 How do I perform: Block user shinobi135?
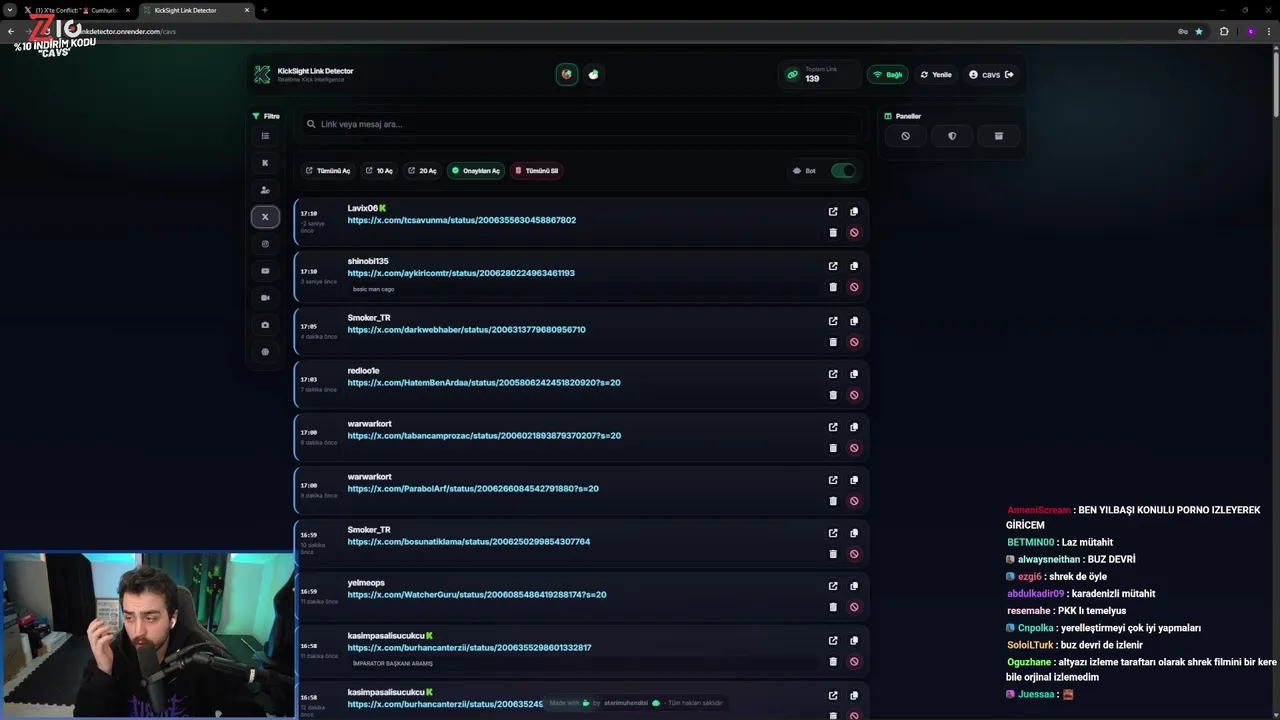tap(854, 287)
